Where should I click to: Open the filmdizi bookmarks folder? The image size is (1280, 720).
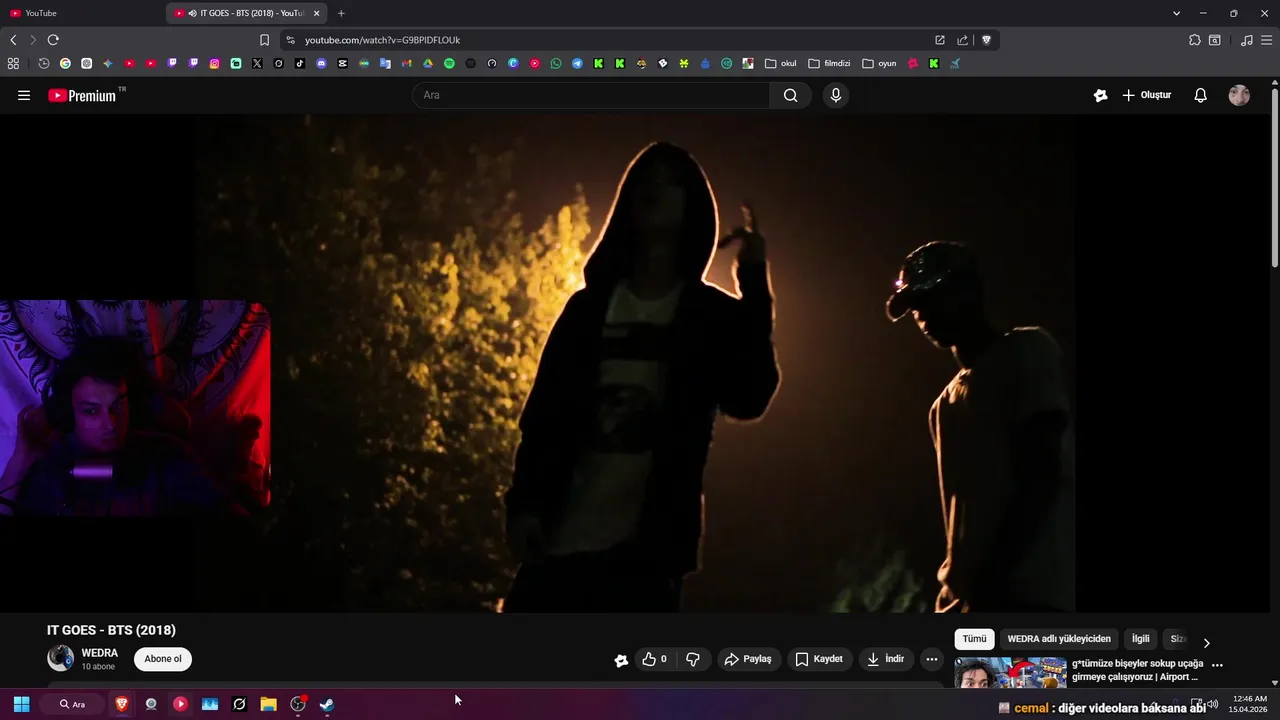click(829, 63)
